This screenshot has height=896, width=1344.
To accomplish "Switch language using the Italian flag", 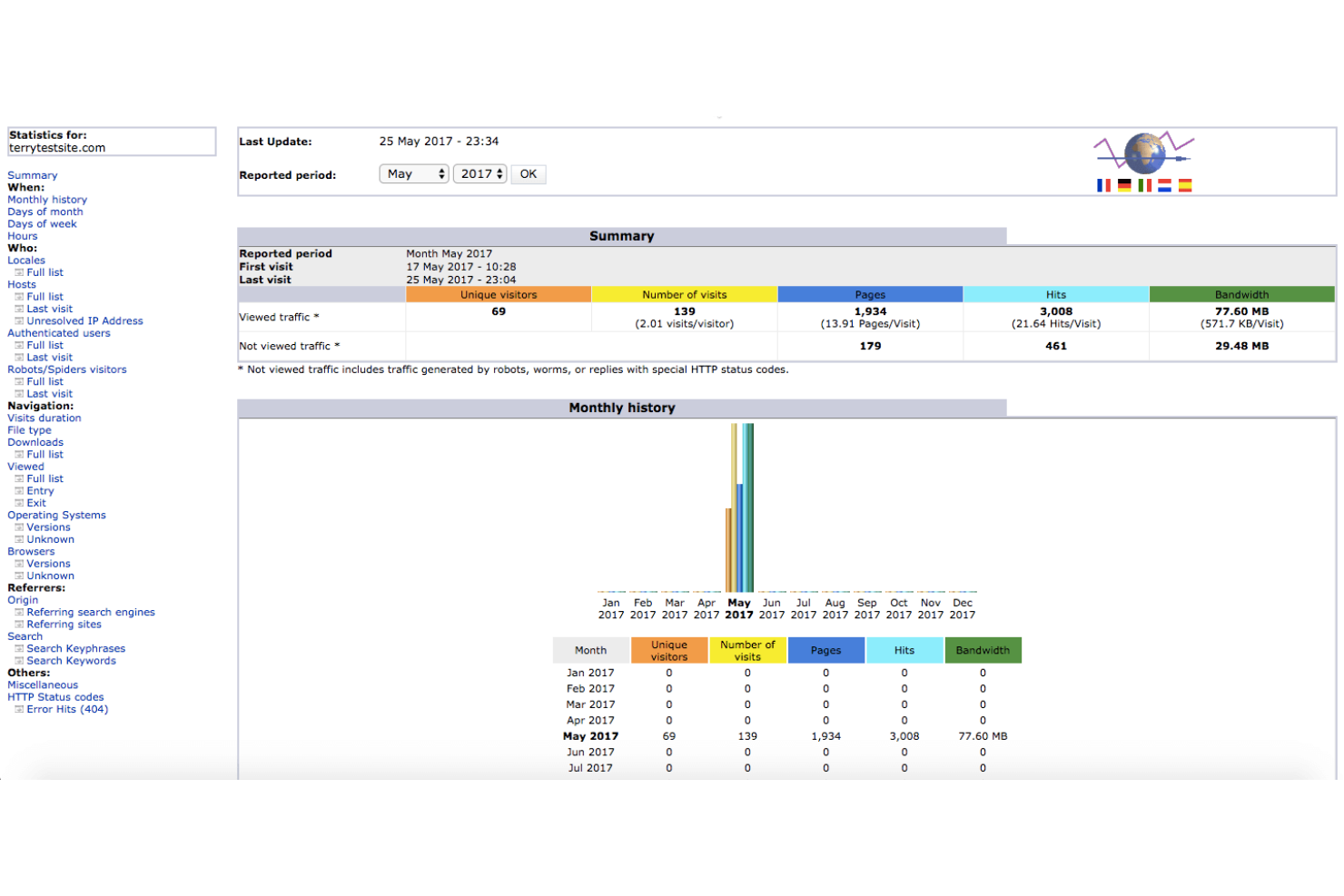I will pyautogui.click(x=1144, y=185).
